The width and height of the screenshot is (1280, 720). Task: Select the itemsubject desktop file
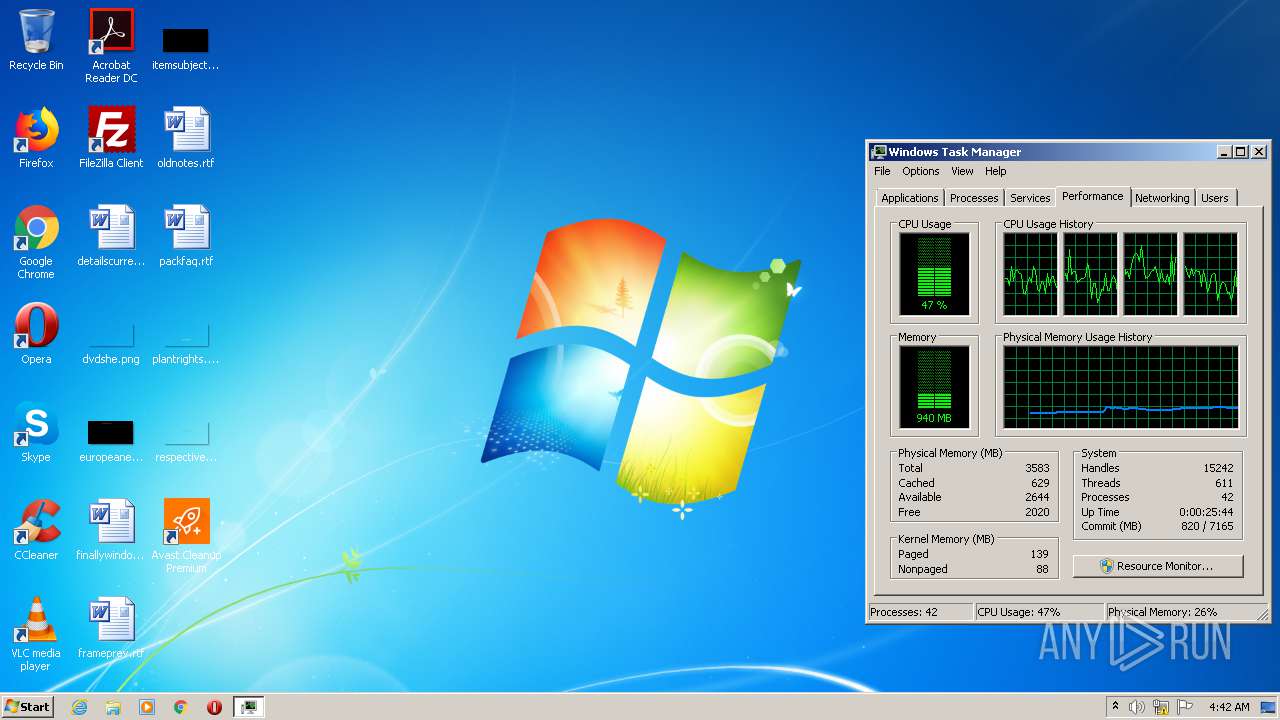(x=185, y=48)
